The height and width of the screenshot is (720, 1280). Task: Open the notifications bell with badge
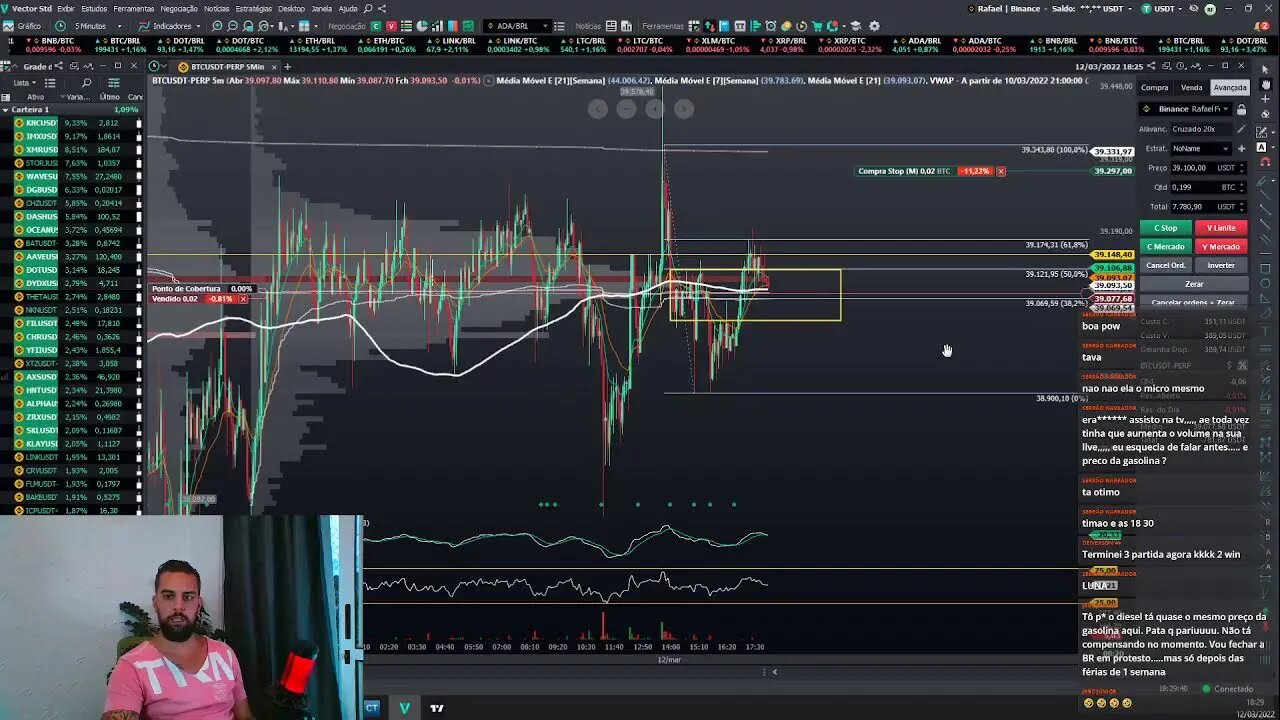pos(1260,26)
